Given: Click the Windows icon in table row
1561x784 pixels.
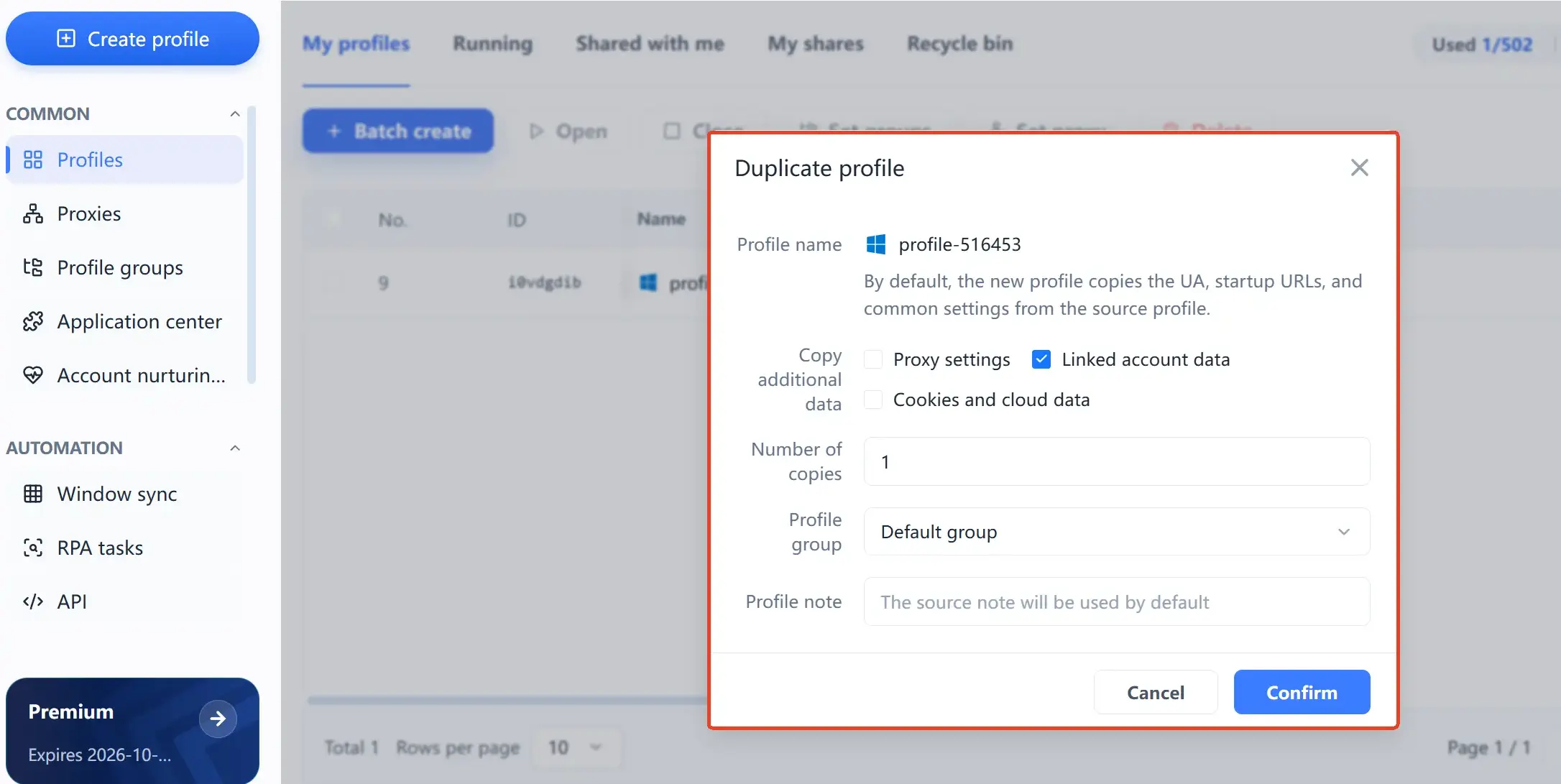Looking at the screenshot, I should (648, 282).
